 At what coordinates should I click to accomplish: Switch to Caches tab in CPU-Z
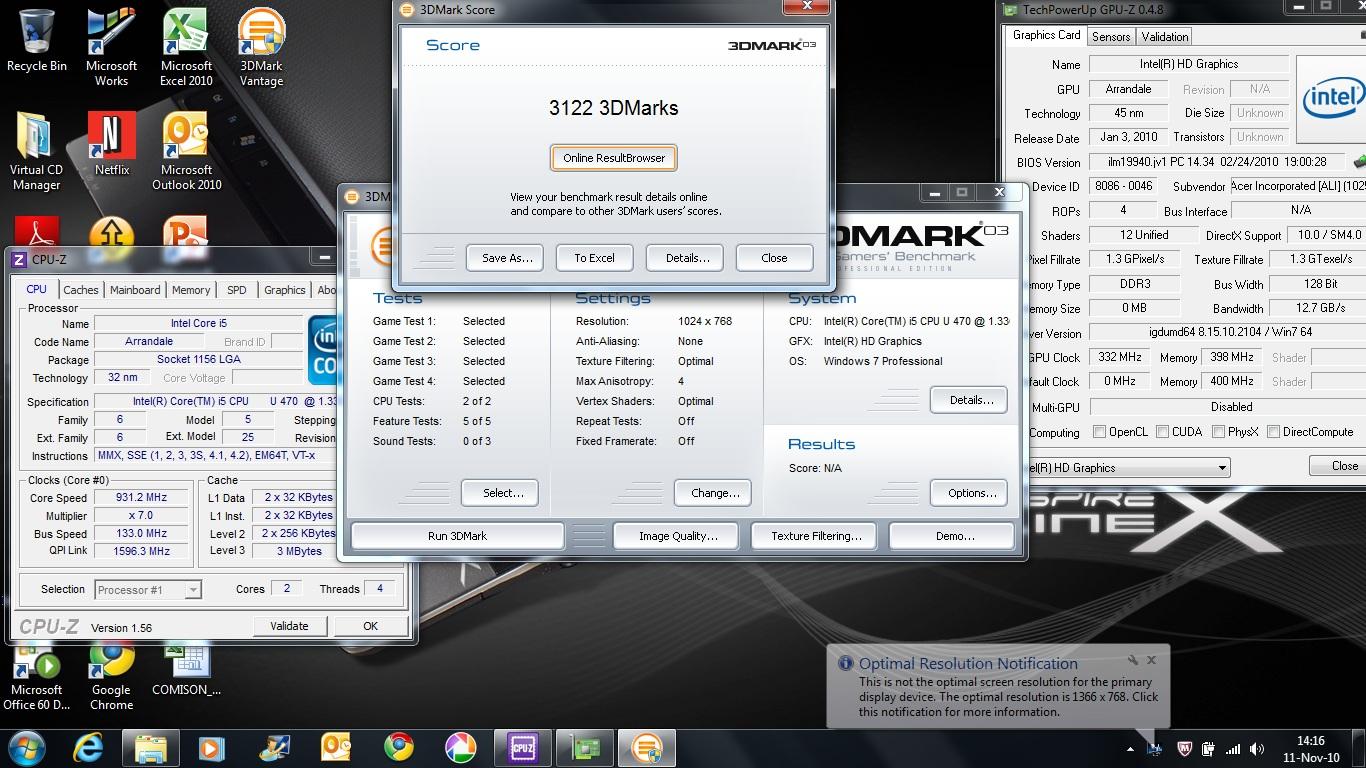click(81, 290)
